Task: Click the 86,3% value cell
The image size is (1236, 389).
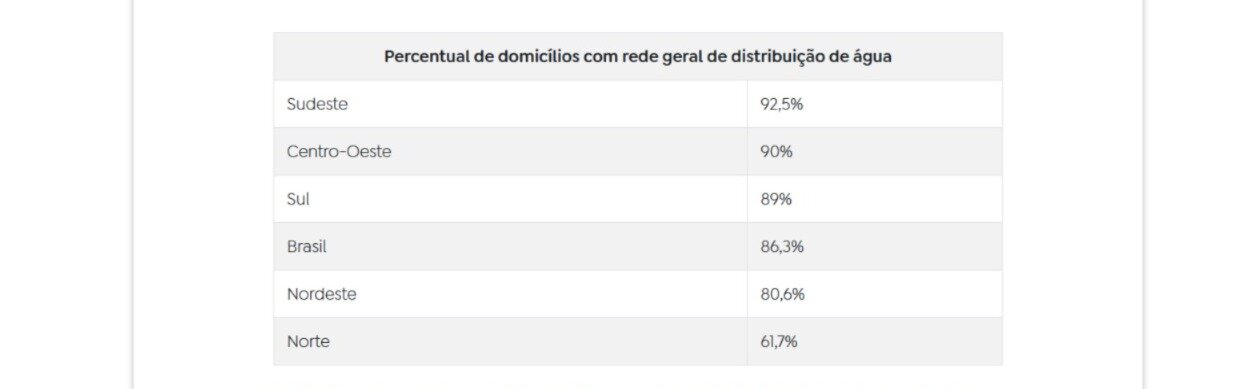Action: click(875, 246)
